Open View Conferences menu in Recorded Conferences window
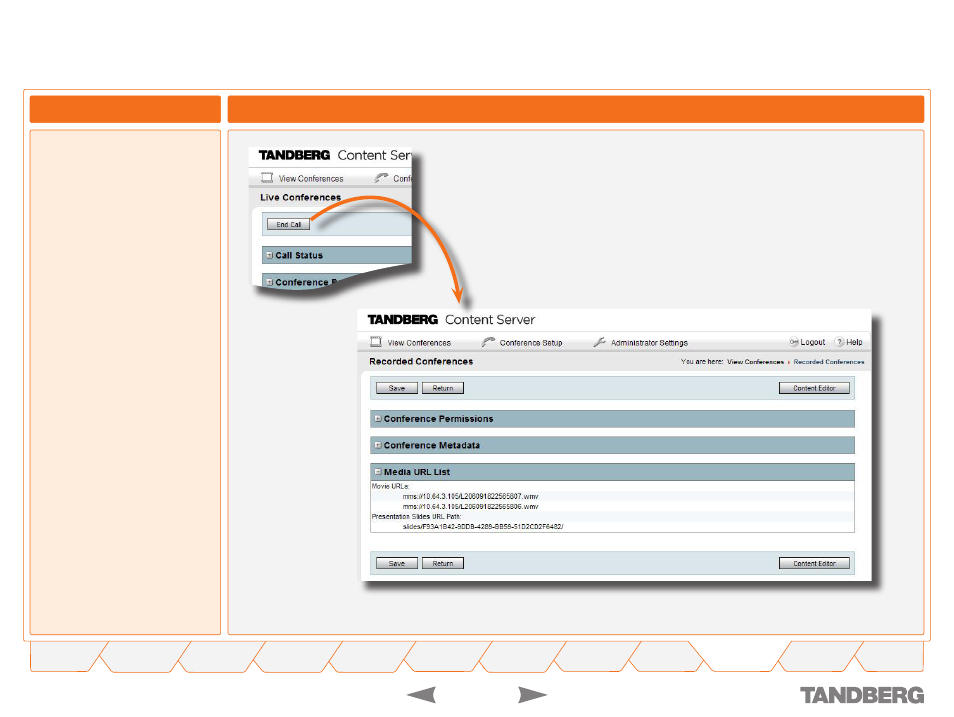The height and width of the screenshot is (717, 954). pos(419,343)
